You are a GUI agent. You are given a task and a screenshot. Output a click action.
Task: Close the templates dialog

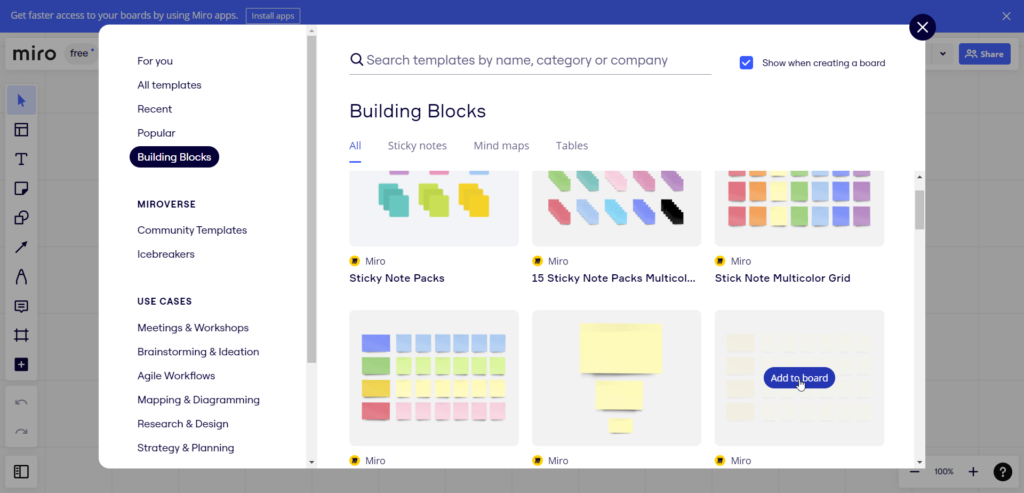pos(922,27)
